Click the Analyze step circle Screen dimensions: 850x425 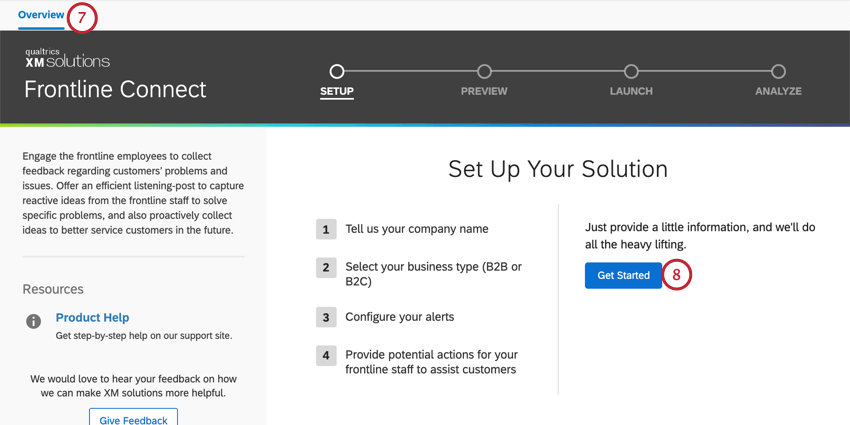click(778, 71)
